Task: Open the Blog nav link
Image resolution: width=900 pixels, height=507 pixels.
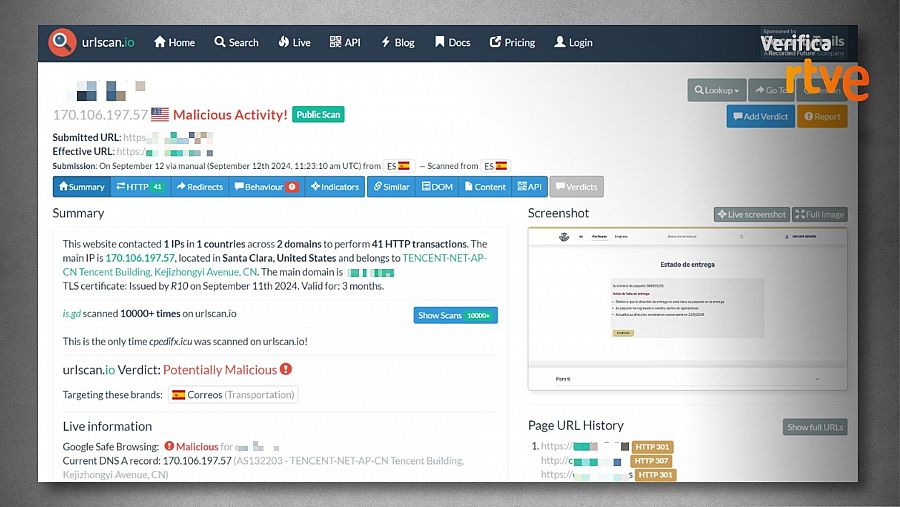Action: point(398,42)
